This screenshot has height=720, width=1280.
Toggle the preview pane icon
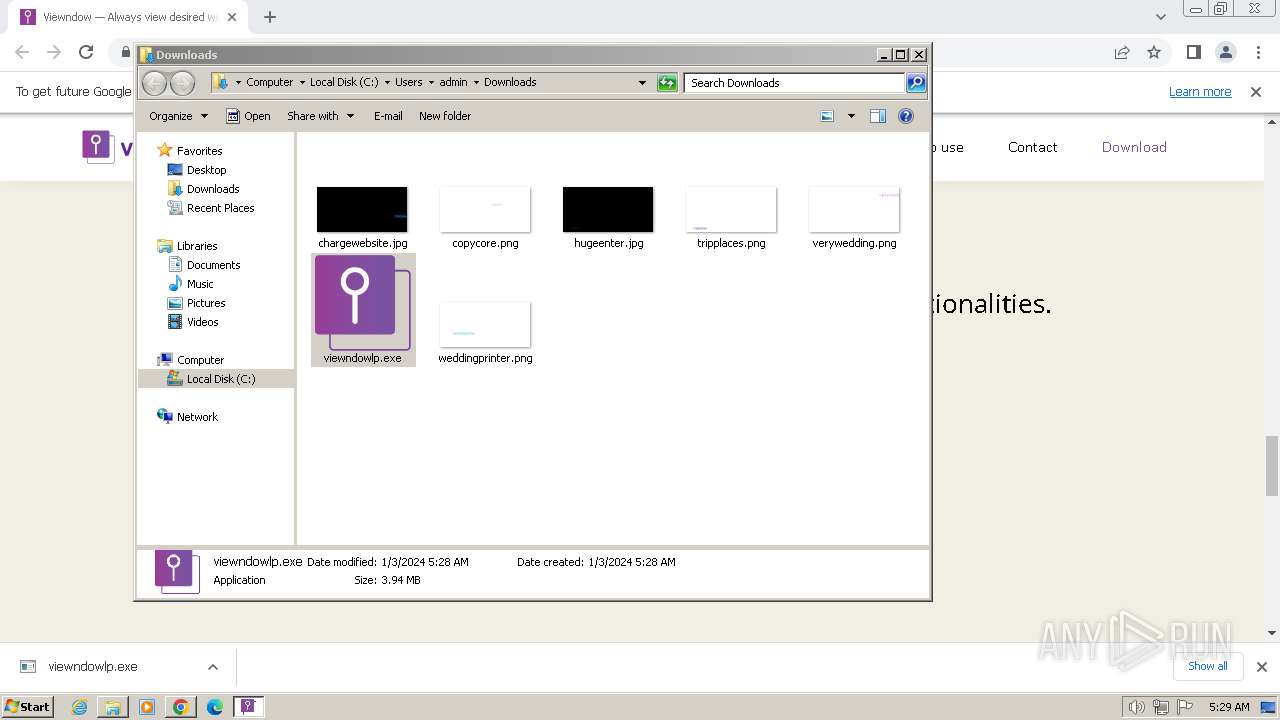point(877,116)
